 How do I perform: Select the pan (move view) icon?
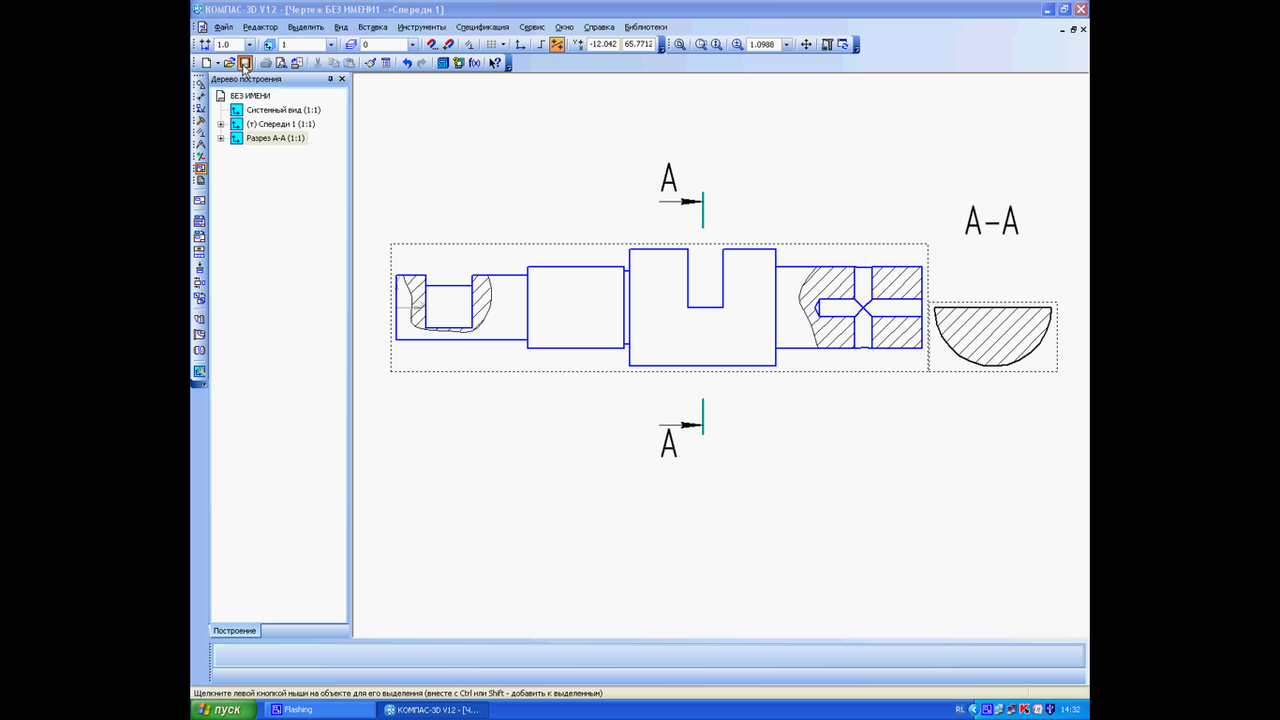(806, 45)
